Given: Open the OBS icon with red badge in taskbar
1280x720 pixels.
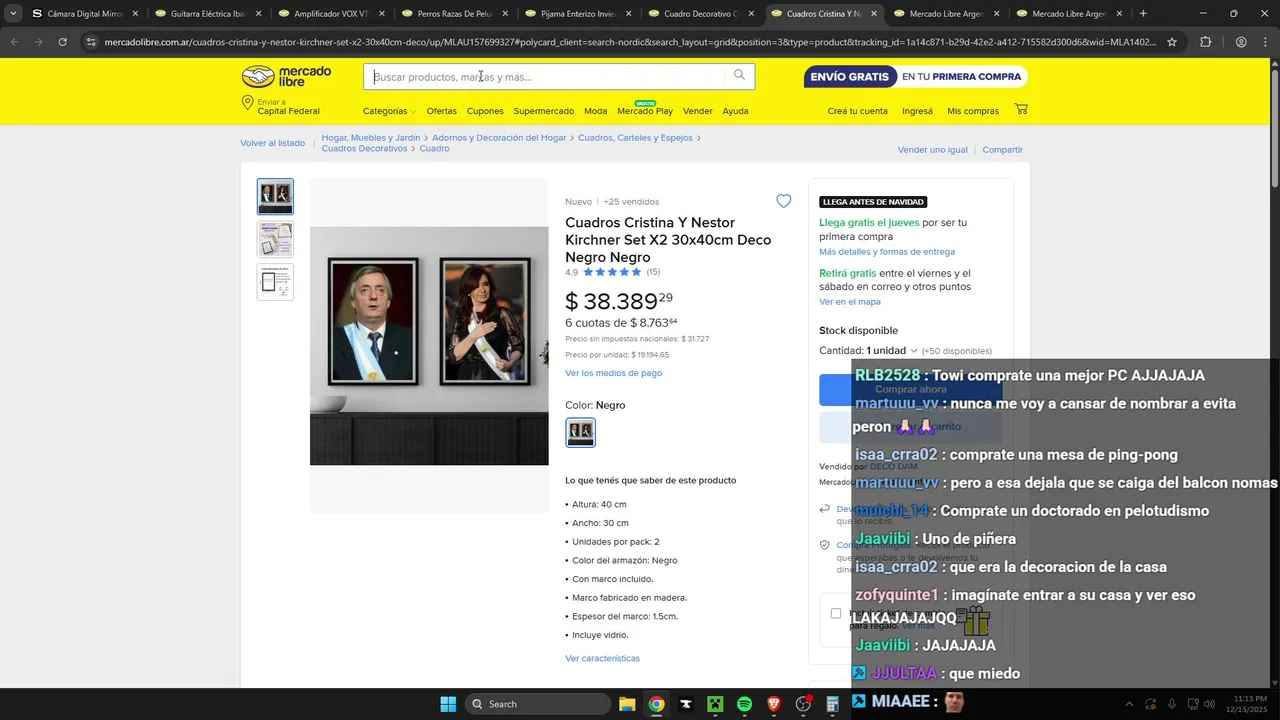Looking at the screenshot, I should (803, 704).
